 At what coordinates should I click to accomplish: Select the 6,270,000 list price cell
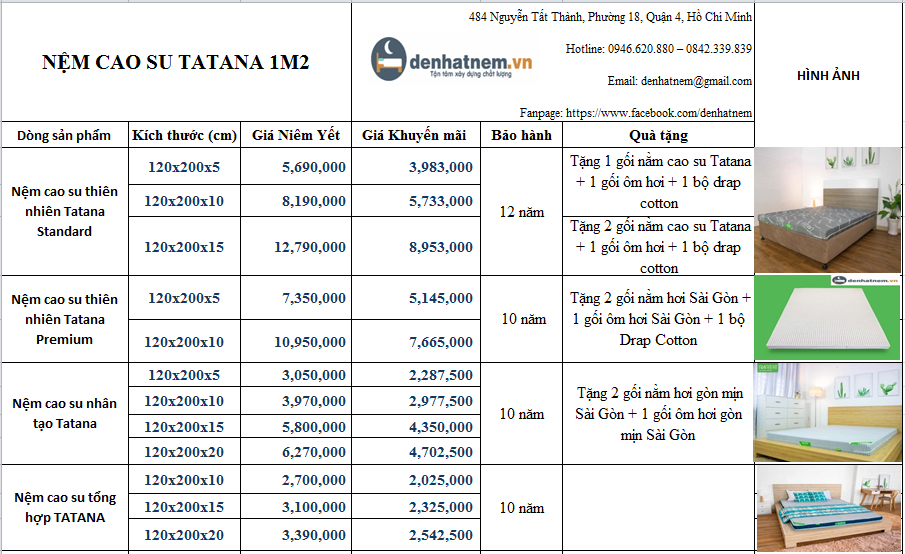[296, 452]
